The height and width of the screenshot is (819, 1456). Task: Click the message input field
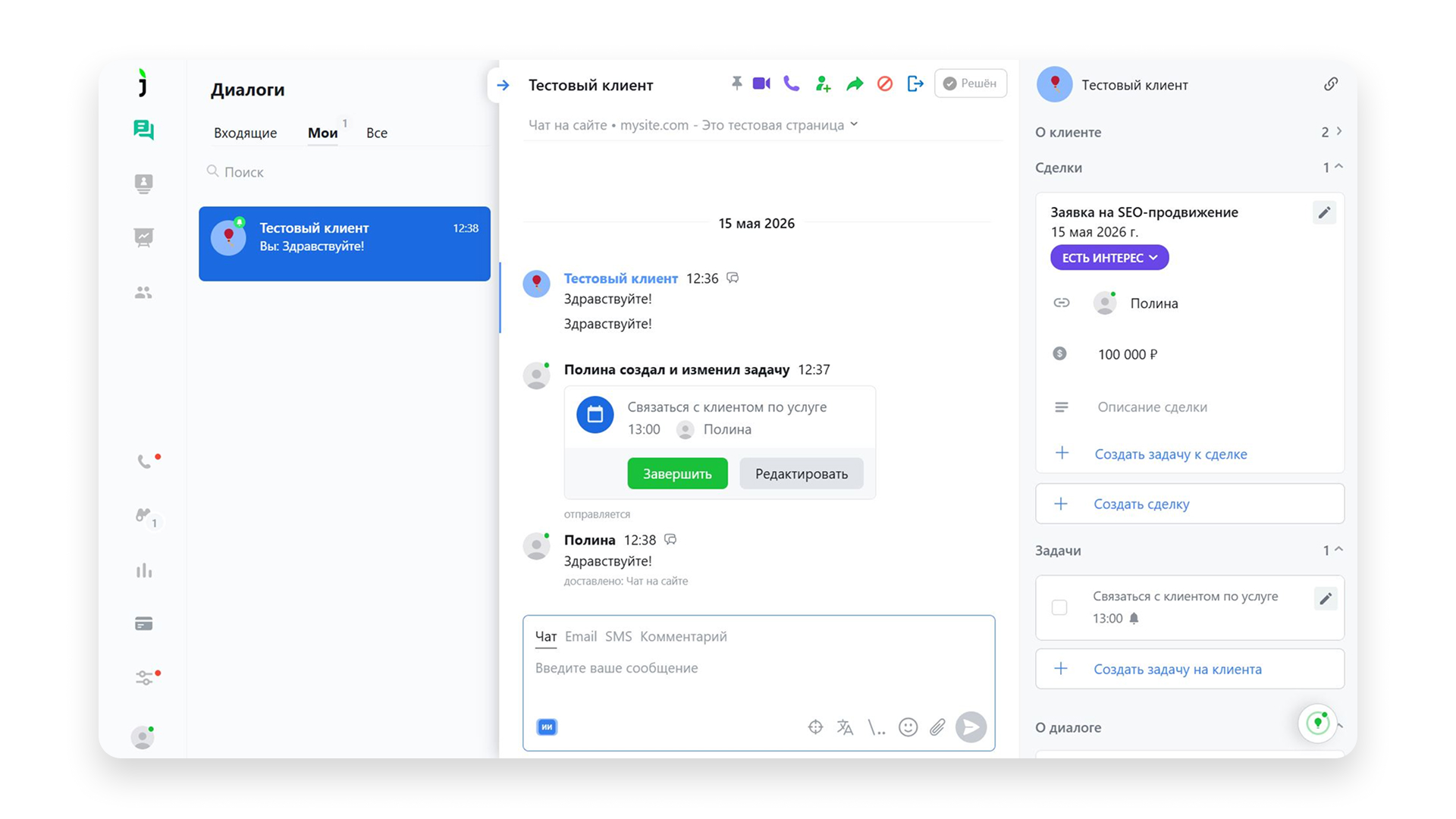pos(758,668)
